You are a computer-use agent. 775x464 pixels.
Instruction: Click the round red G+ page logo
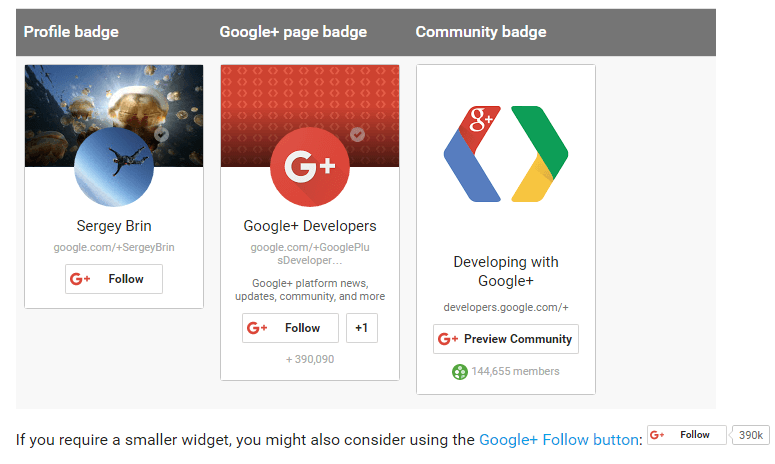coord(310,167)
